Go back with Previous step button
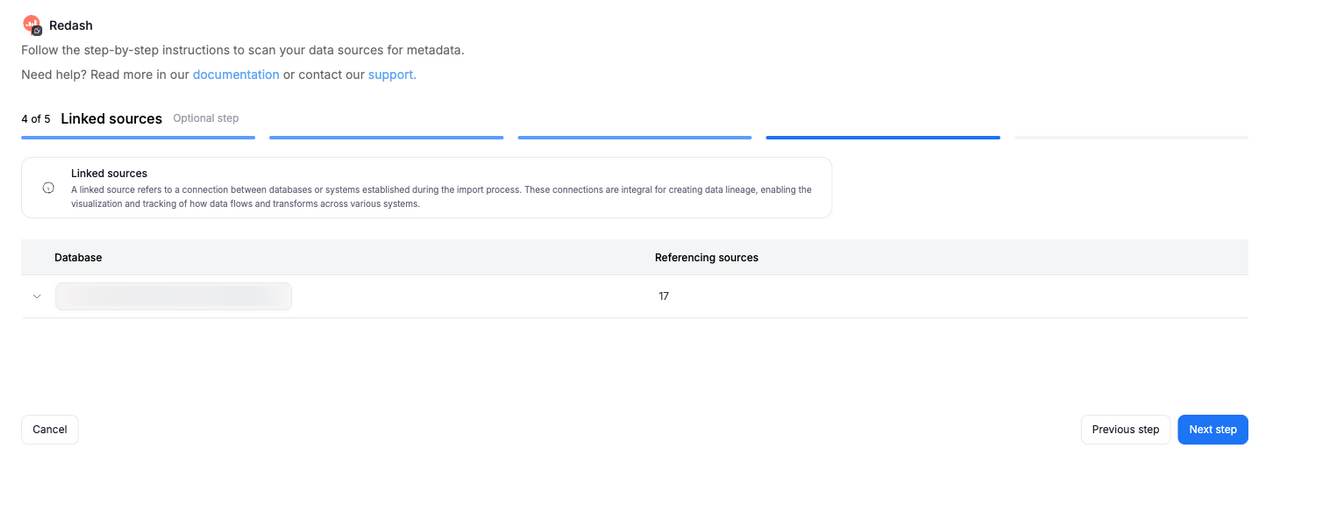Viewport: 1320px width, 509px height. click(x=1125, y=429)
